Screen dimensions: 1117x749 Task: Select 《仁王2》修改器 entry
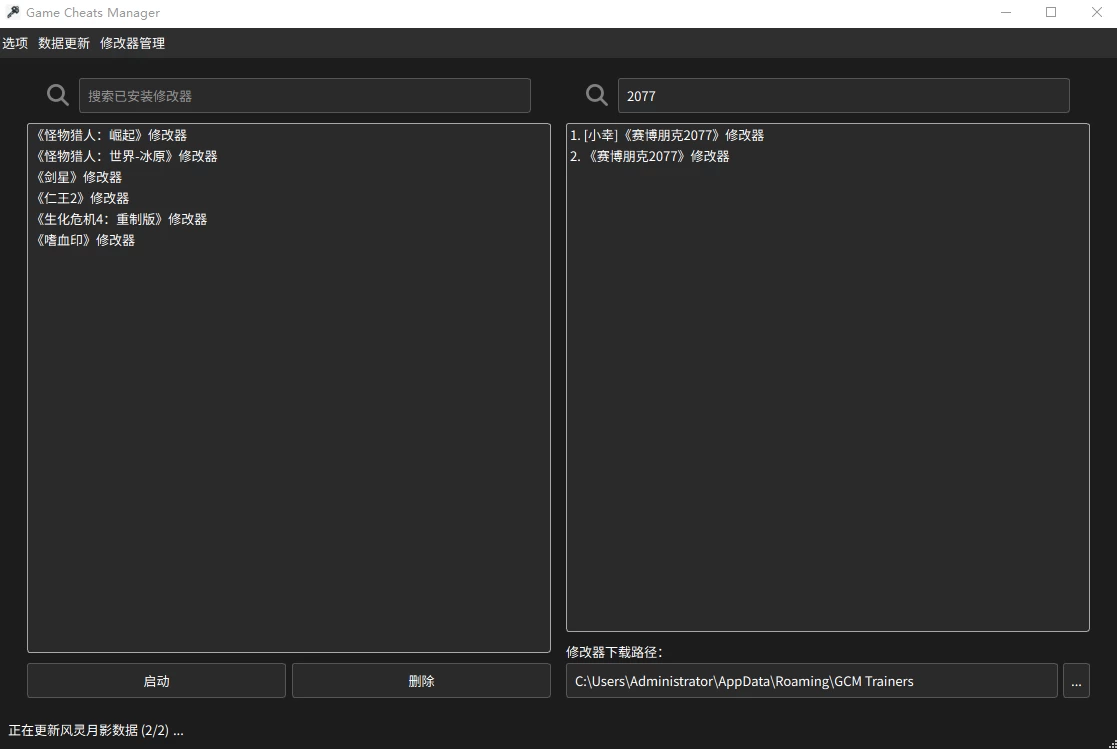[289, 198]
